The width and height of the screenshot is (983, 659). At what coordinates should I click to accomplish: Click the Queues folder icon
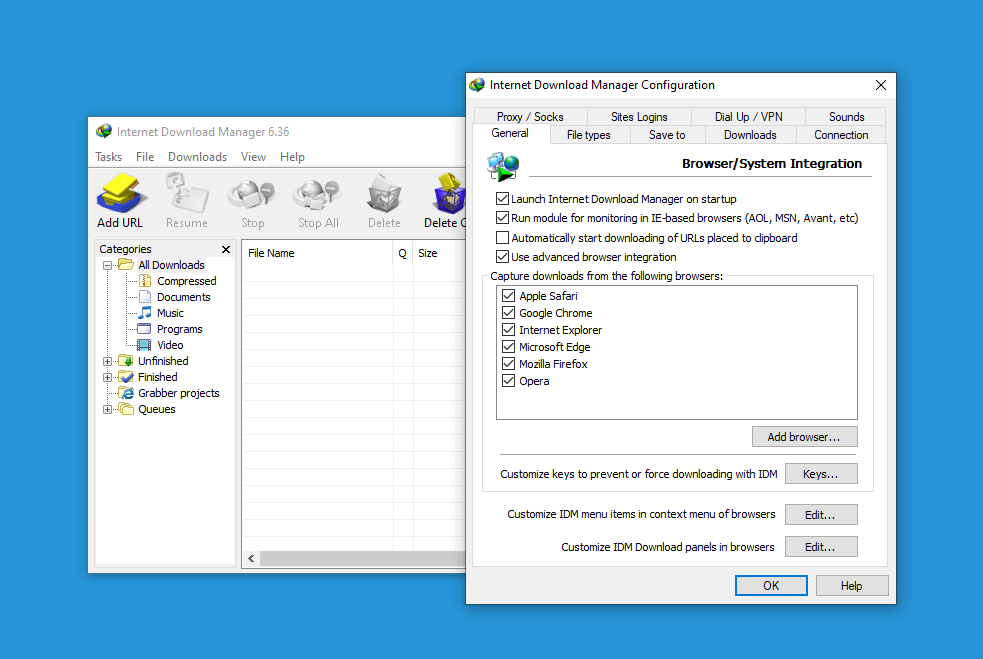(x=126, y=409)
